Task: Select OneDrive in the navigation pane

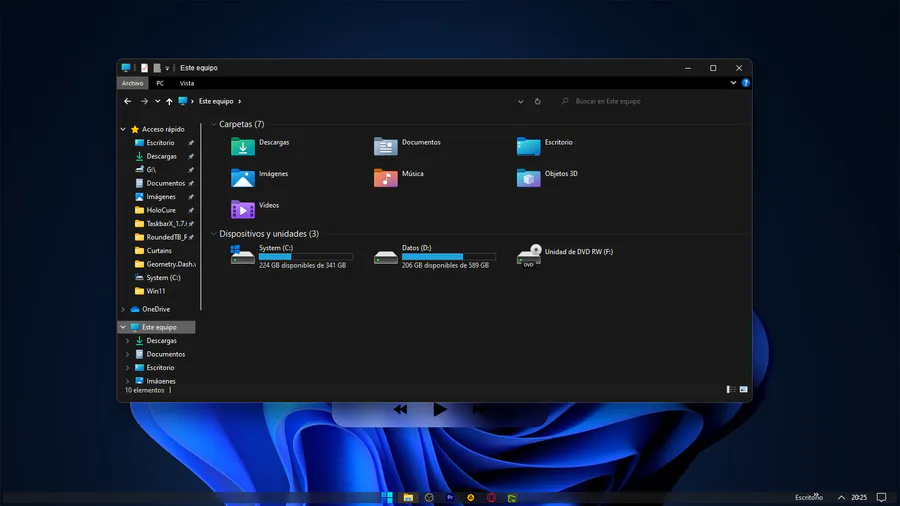Action: point(156,309)
